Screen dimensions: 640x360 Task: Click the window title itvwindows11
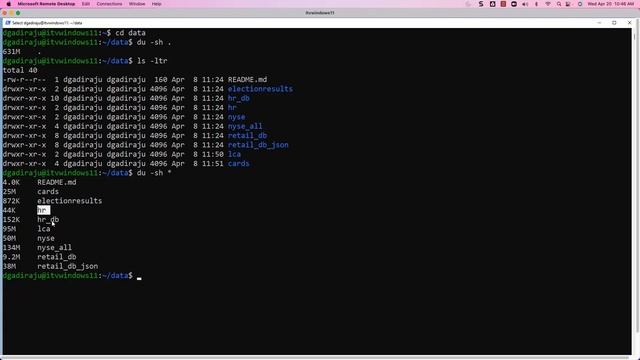tap(320, 13)
